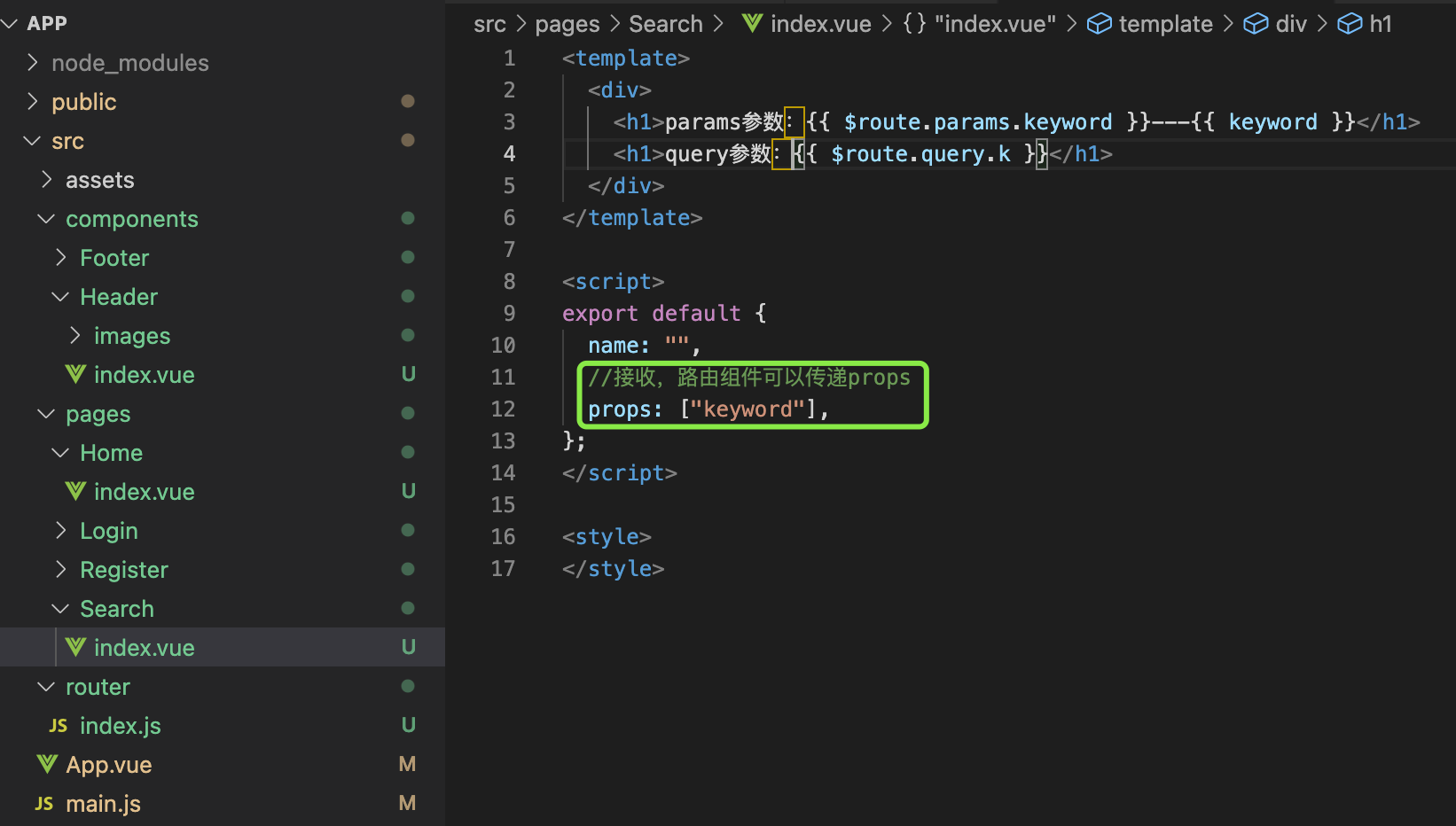Expand the public folder chevron
This screenshot has height=826, width=1456.
coord(33,102)
